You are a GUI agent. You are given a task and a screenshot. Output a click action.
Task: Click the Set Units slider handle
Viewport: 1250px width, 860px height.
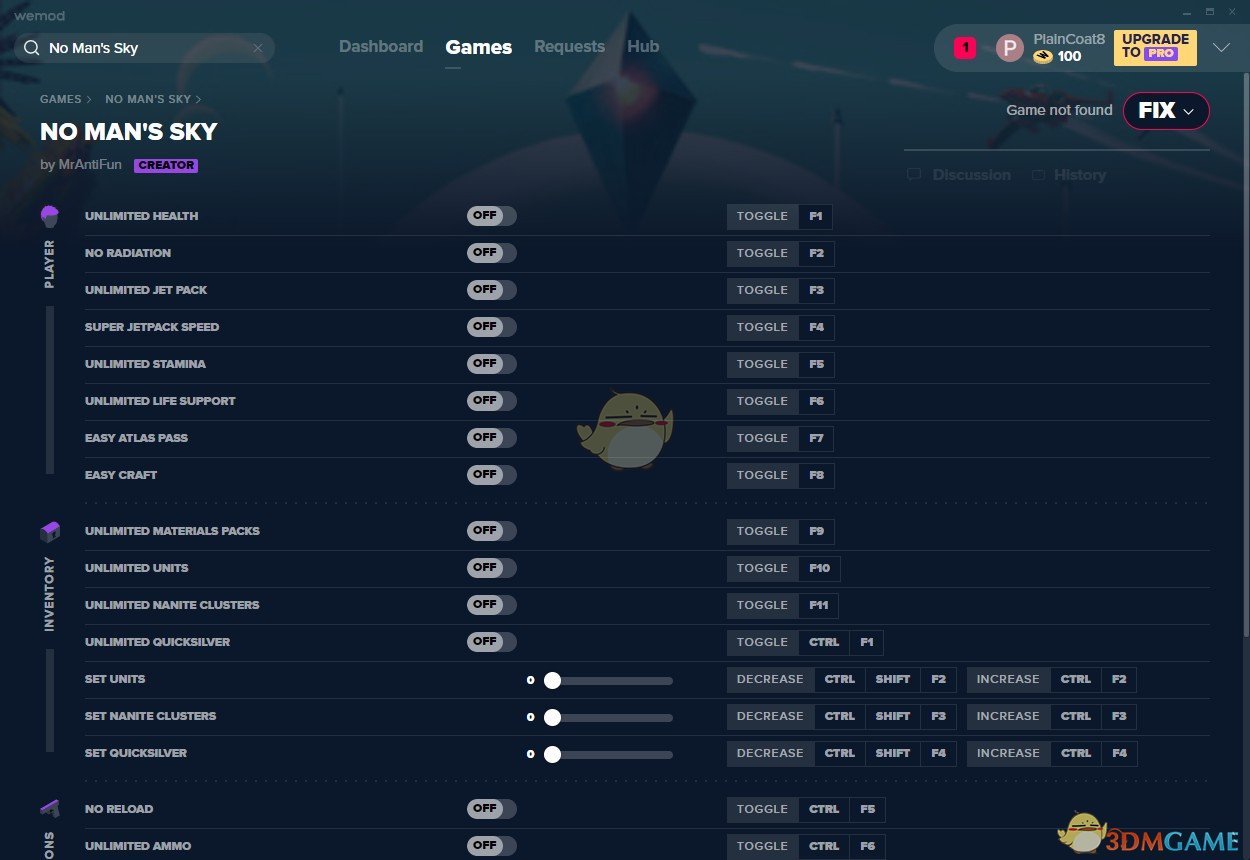click(x=552, y=680)
